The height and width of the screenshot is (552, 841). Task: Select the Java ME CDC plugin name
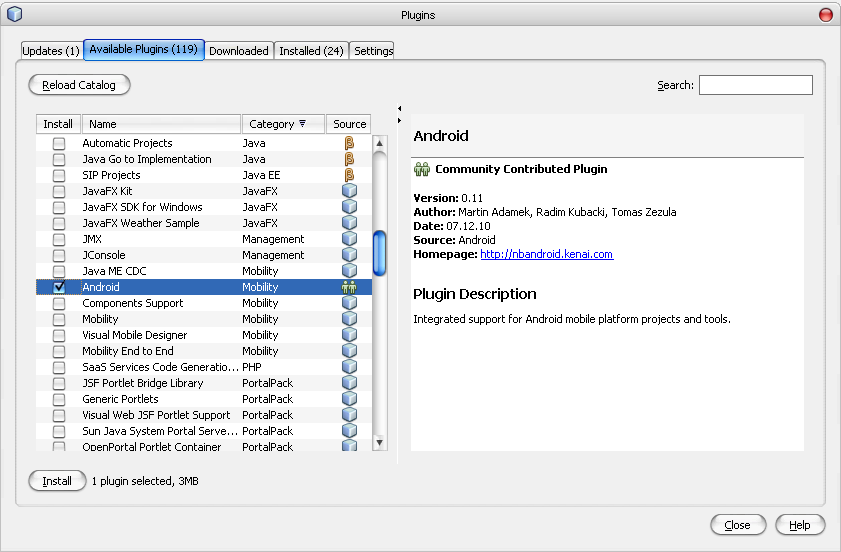(114, 271)
